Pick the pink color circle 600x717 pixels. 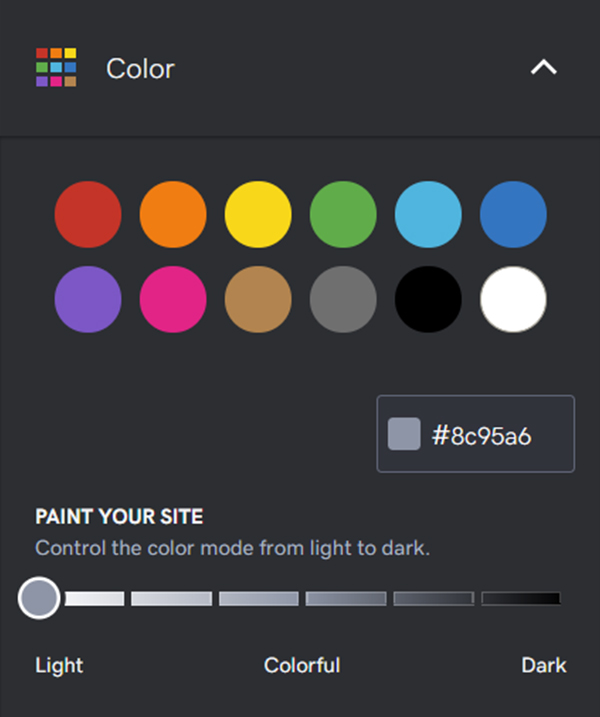(173, 300)
